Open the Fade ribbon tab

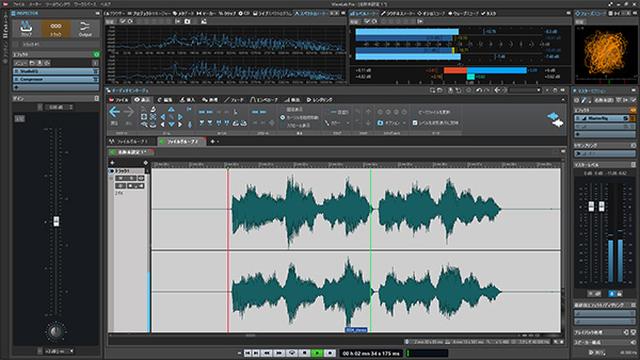[x=233, y=100]
